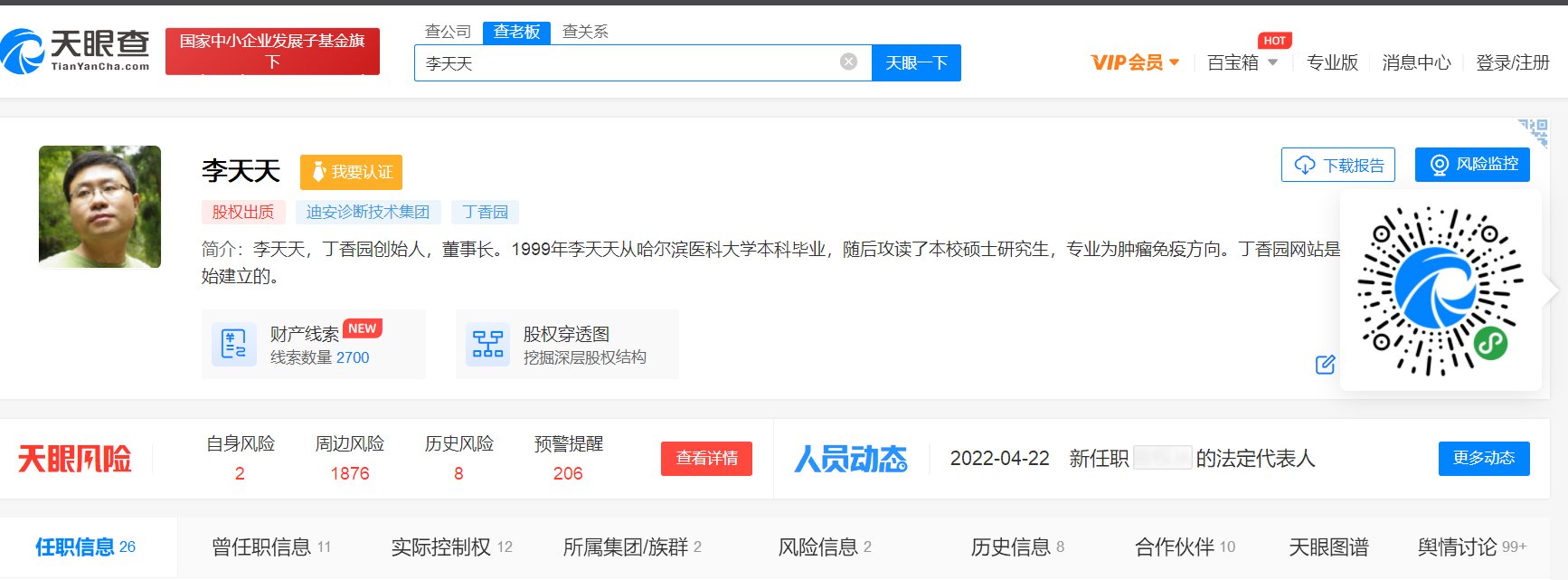Switch to the 查公司 search tab
This screenshot has width=1568, height=580.
coord(448,32)
